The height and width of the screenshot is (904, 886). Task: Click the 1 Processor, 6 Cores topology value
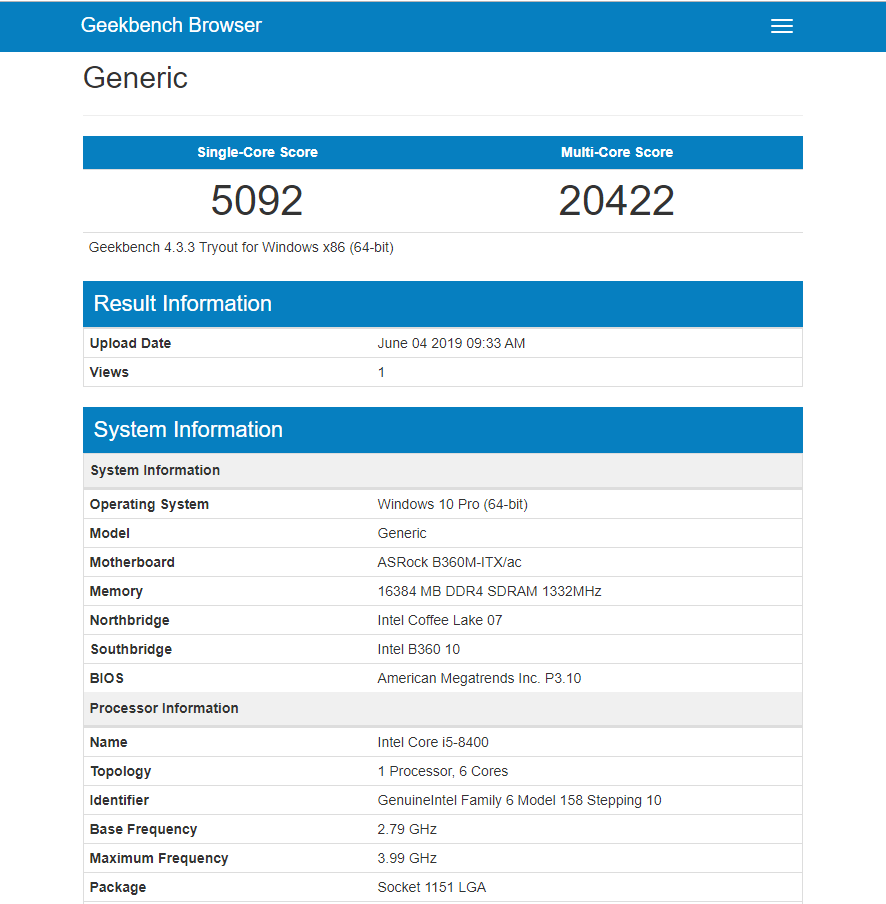coord(443,771)
